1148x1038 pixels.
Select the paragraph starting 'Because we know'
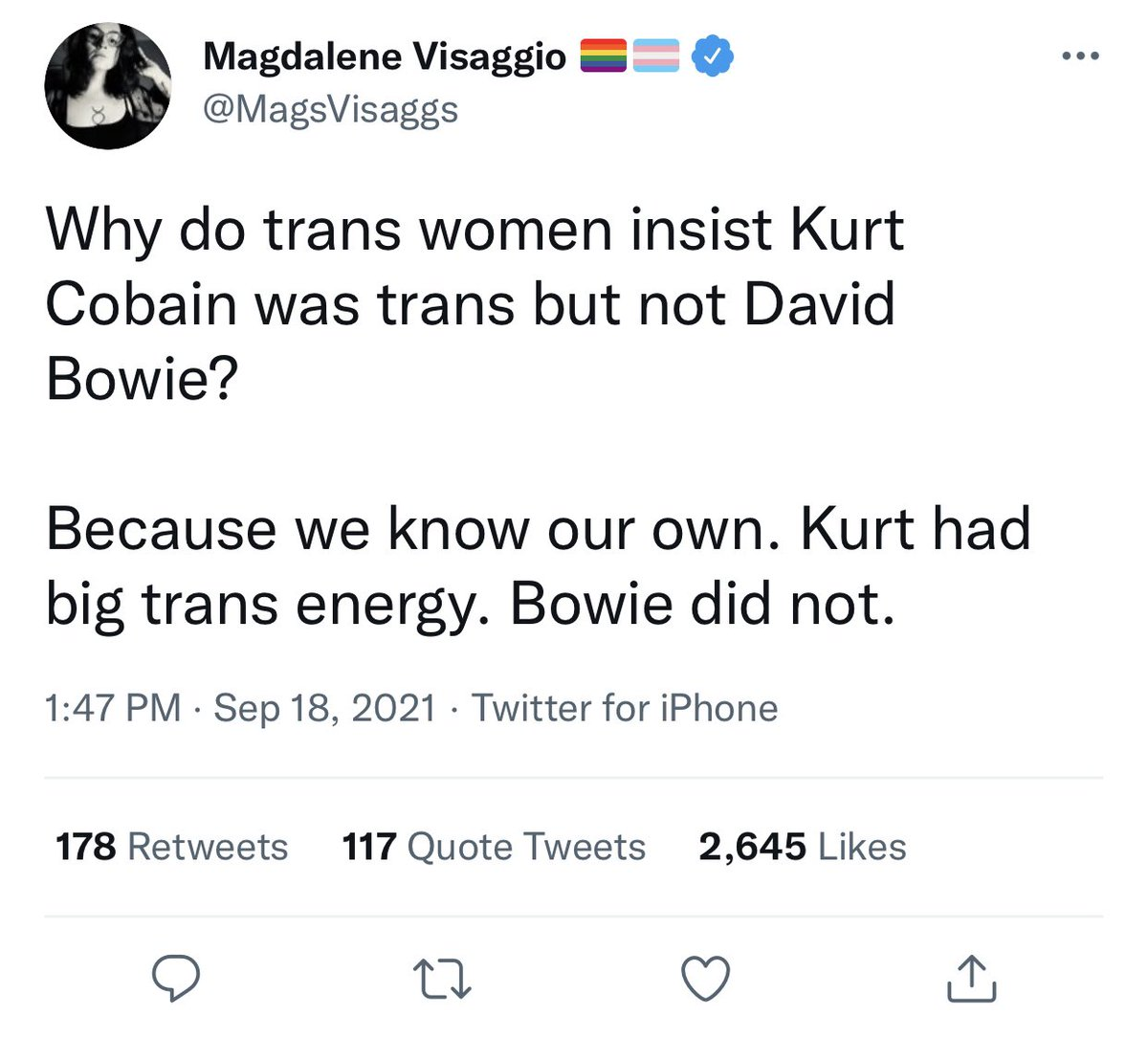point(539,566)
